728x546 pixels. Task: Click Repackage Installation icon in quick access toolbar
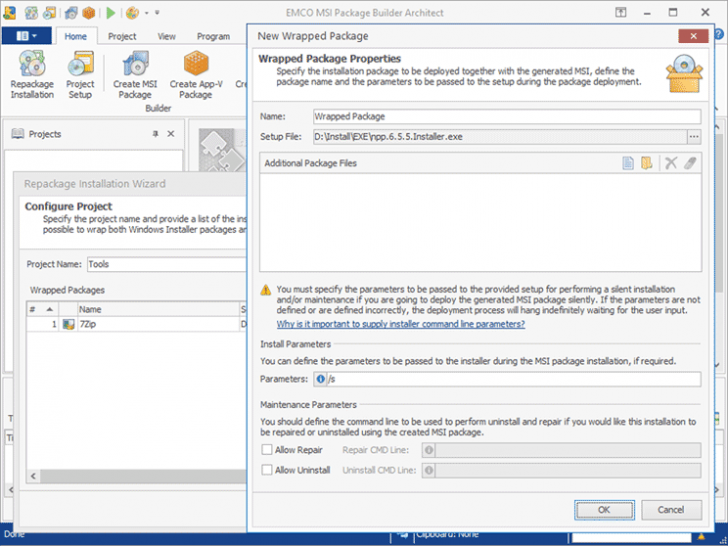[31, 13]
